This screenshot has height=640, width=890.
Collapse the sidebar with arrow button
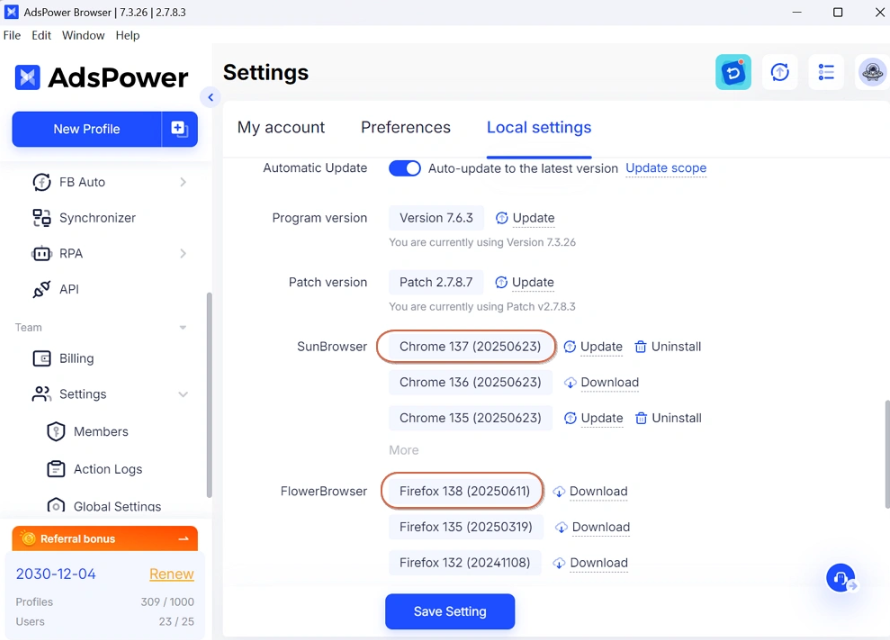point(210,98)
